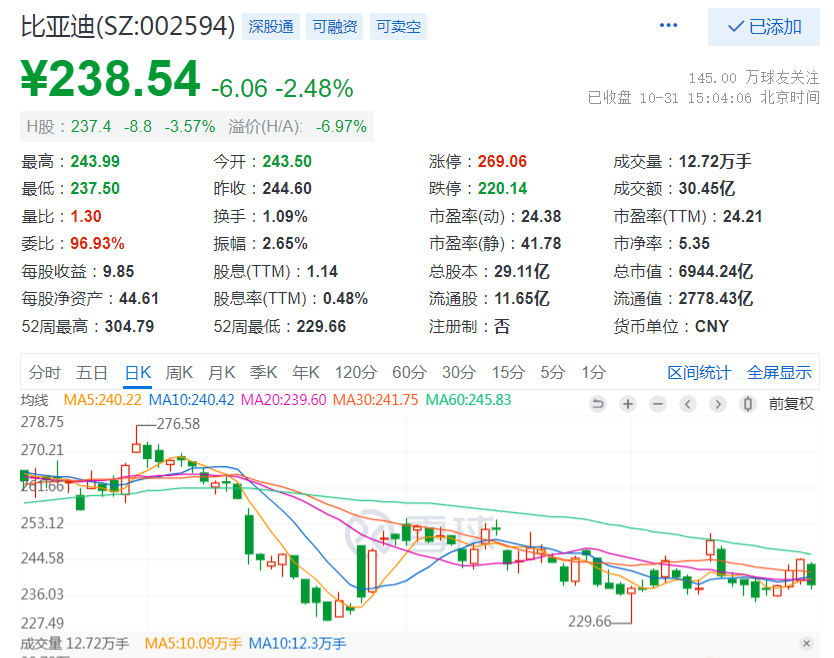Switch to the 30分 chart tab
The width and height of the screenshot is (834, 658).
pos(458,372)
